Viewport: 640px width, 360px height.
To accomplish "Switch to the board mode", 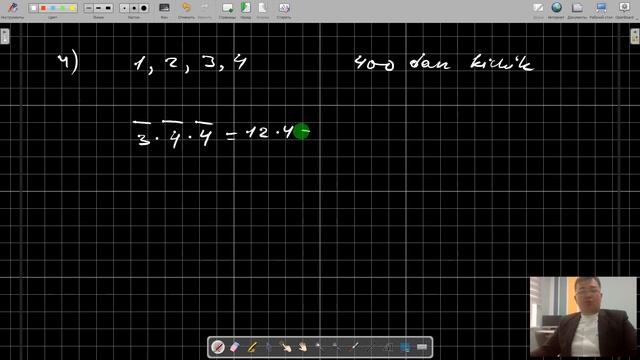I will (538, 8).
